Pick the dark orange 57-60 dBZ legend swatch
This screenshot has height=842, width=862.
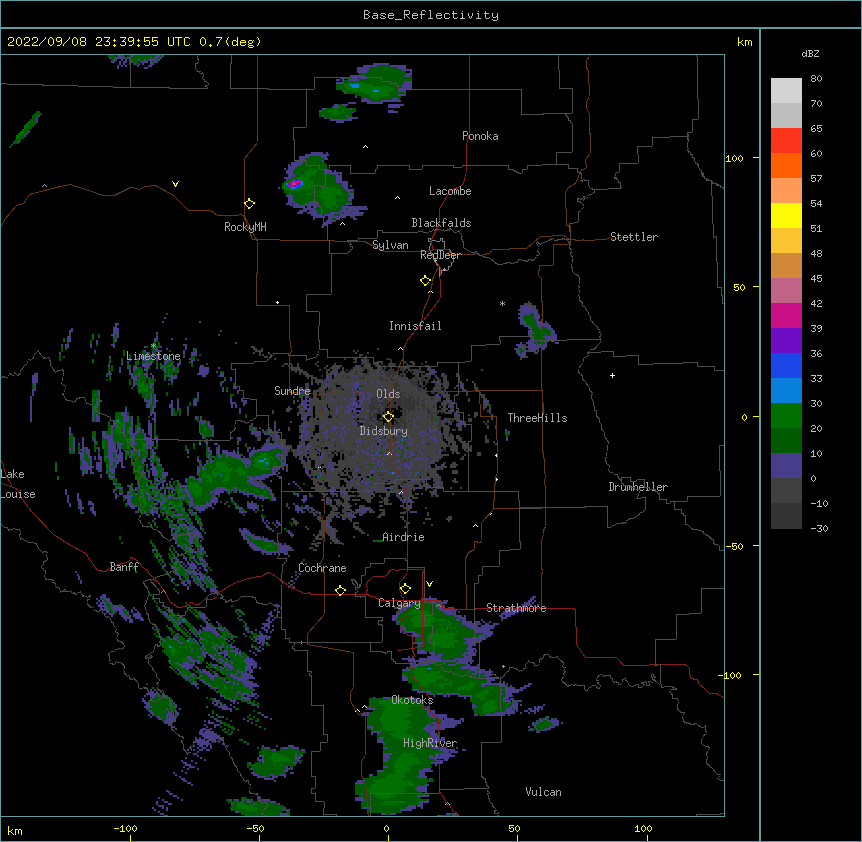tap(786, 165)
